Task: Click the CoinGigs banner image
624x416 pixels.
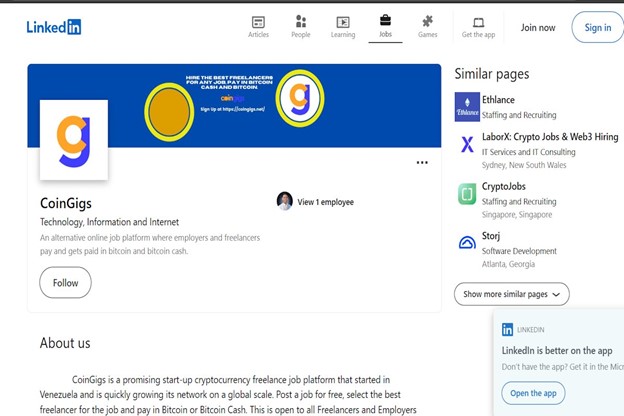Action: pos(234,105)
